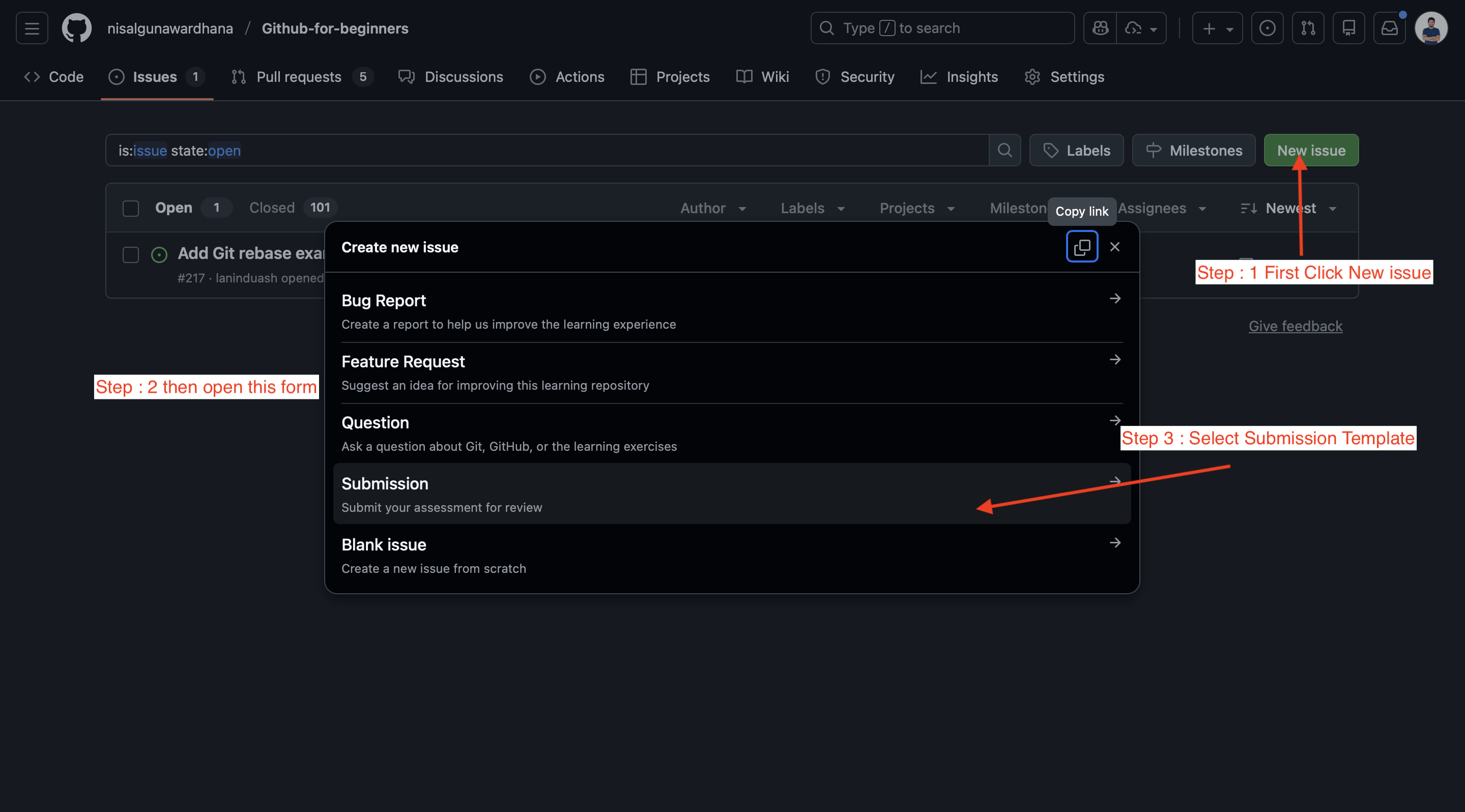Focus the 'Type / to search' box

pos(942,28)
